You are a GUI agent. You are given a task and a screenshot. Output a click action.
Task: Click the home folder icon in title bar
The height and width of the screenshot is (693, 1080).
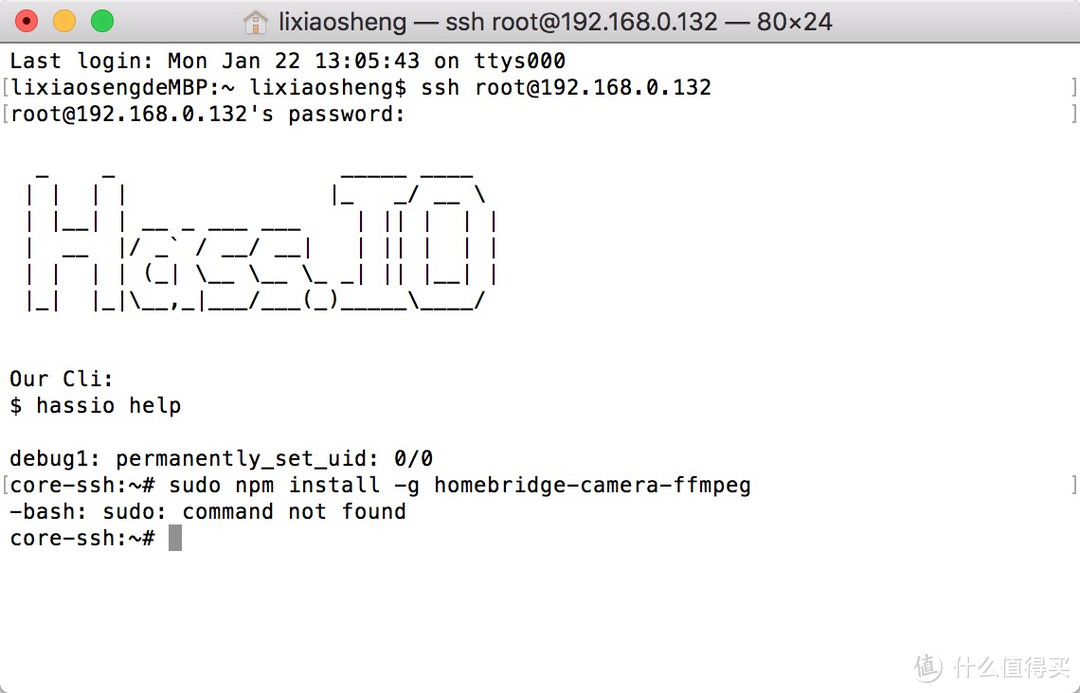256,22
